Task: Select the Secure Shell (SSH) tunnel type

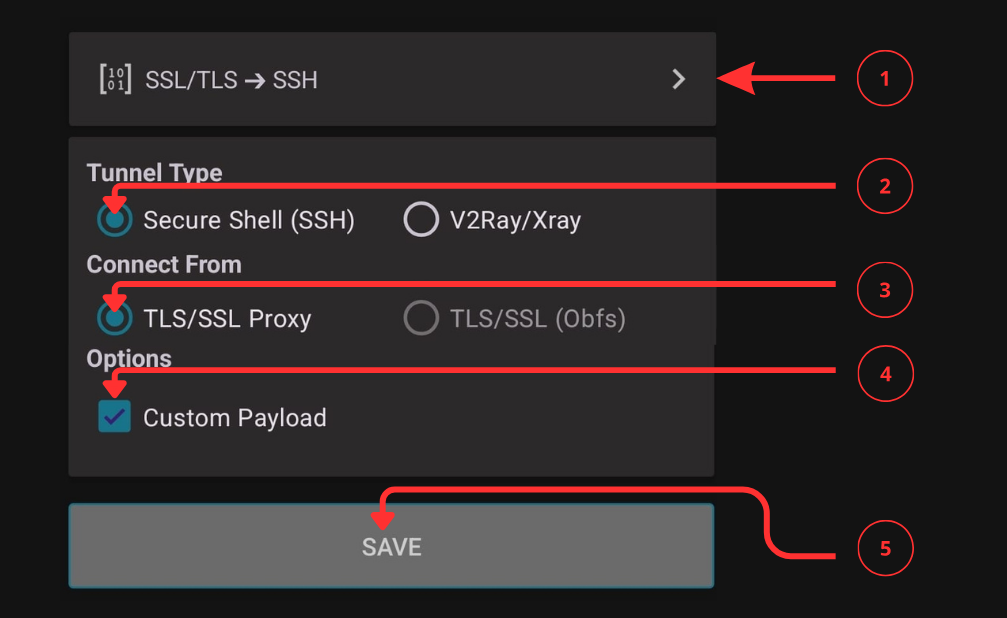Action: pyautogui.click(x=114, y=219)
